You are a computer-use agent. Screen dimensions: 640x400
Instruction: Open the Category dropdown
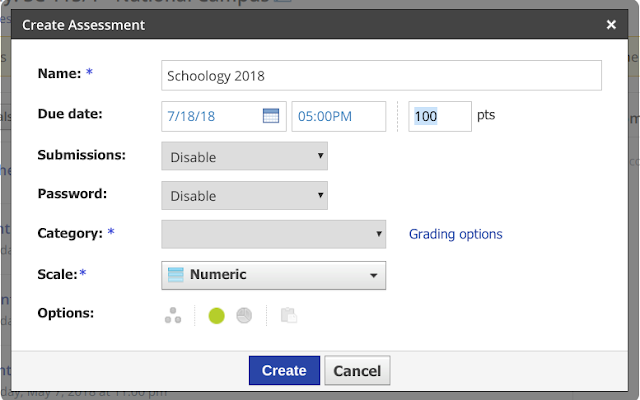click(x=273, y=234)
